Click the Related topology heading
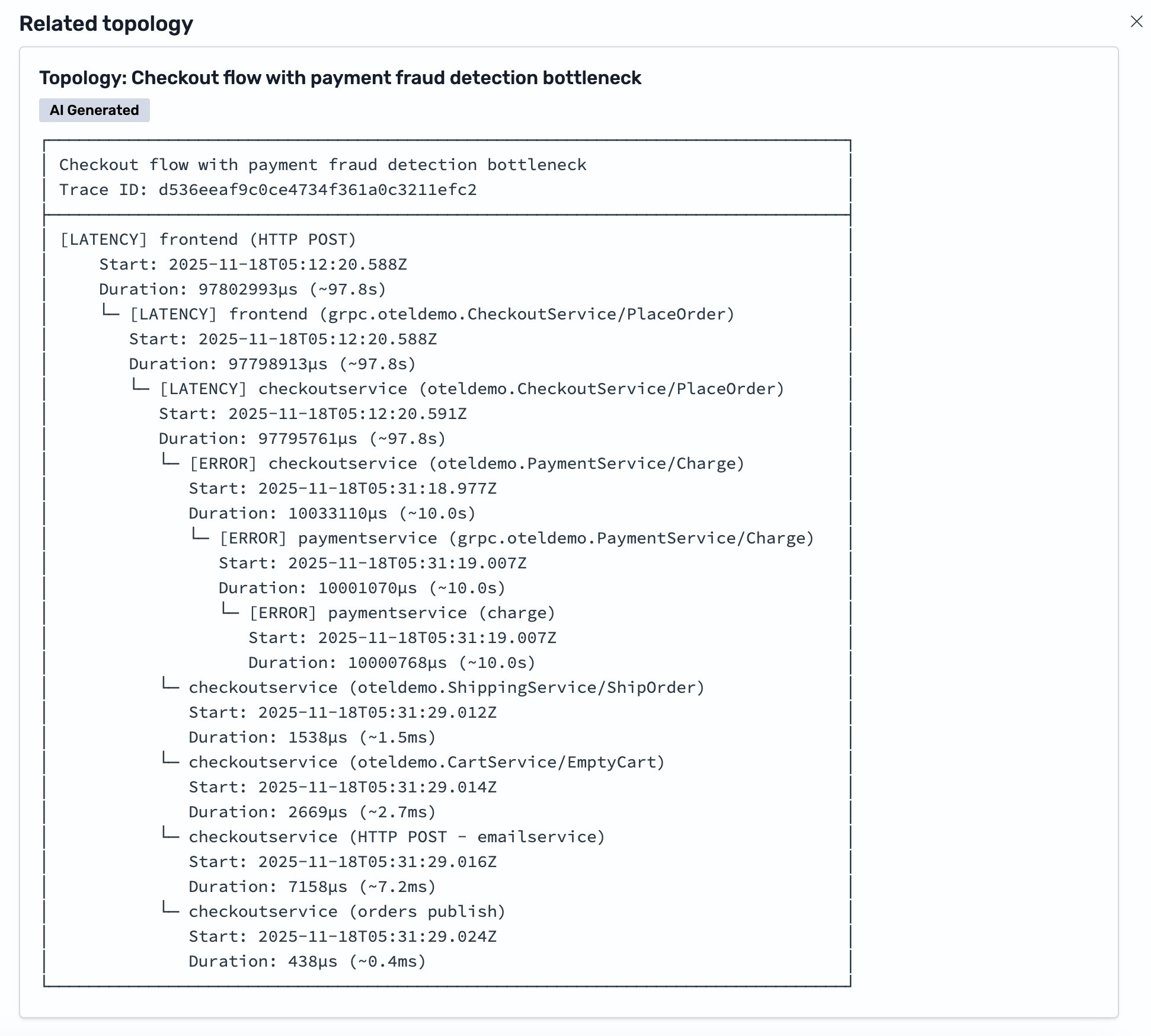Screen dimensions: 1151x1036 coord(106,24)
